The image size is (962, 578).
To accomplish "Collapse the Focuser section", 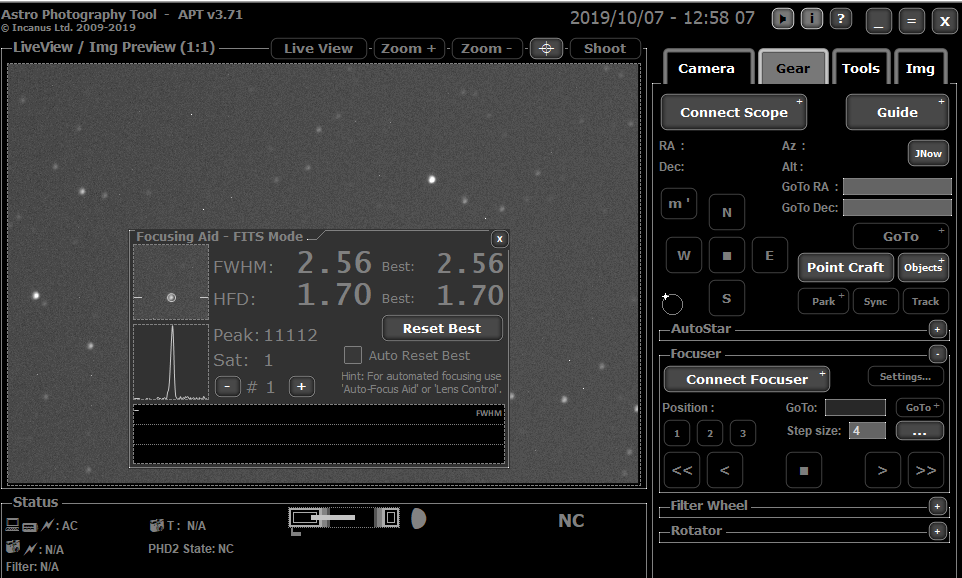I will click(937, 354).
